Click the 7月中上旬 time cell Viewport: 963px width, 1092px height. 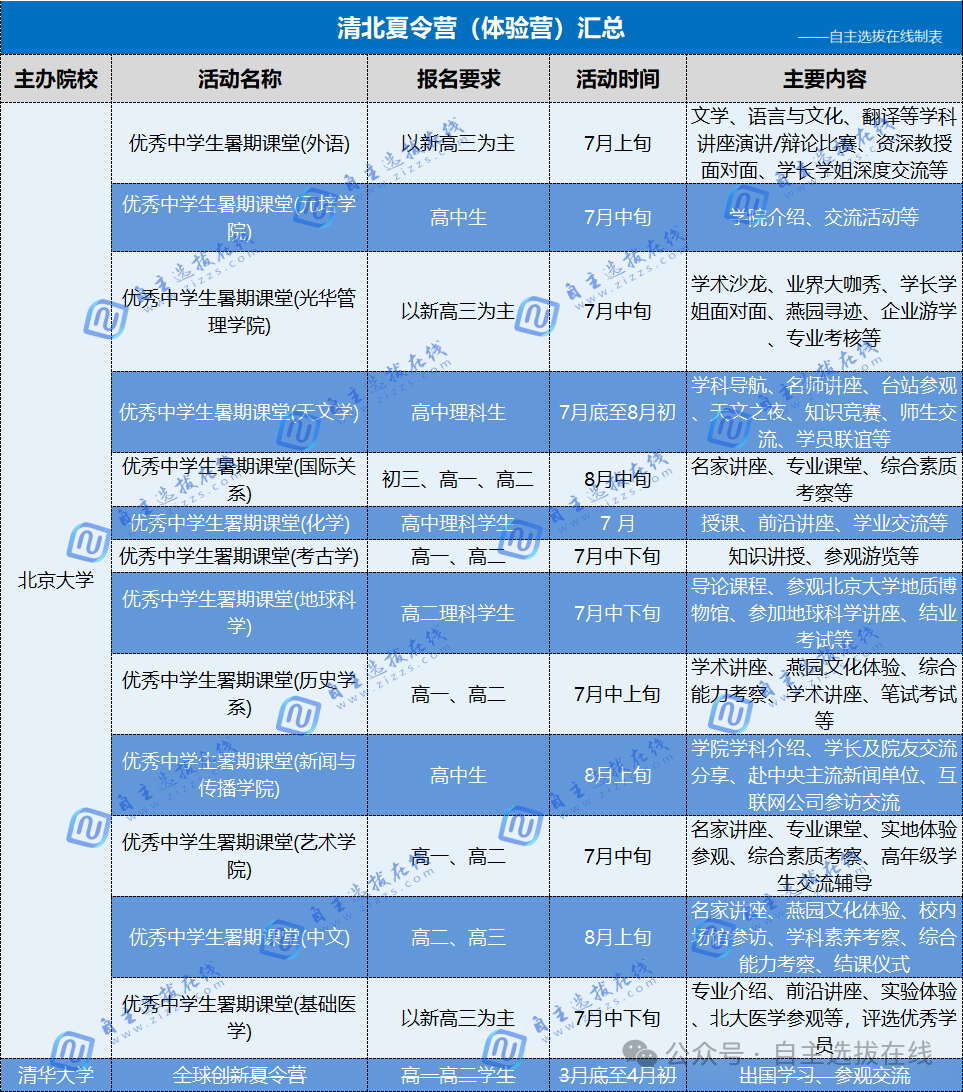pos(618,694)
